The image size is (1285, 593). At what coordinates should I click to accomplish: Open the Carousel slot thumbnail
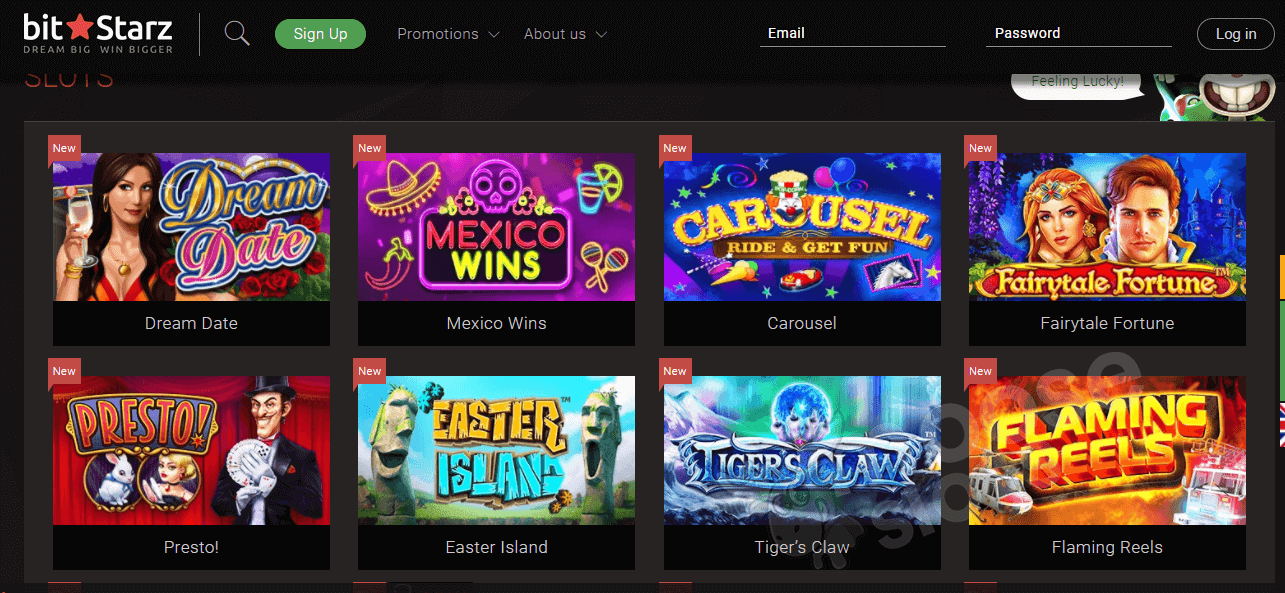[x=802, y=227]
